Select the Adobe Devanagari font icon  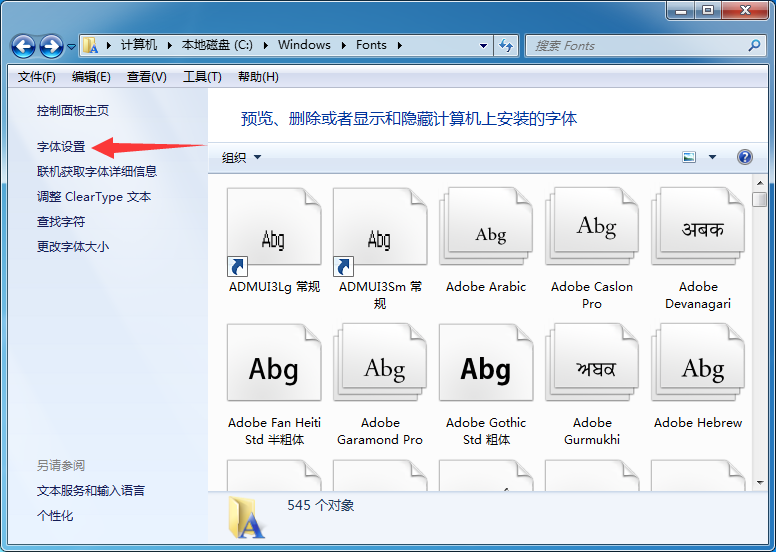click(x=698, y=227)
